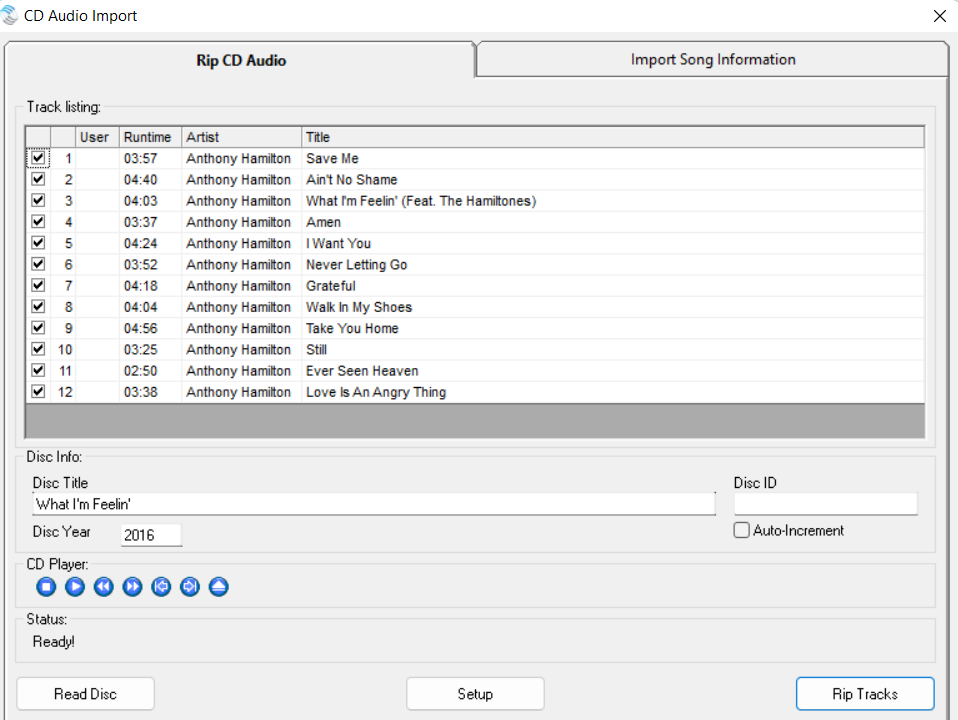Screen dimensions: 958x720
Task: Start ripping with Rip Tracks button
Action: pyautogui.click(x=865, y=694)
